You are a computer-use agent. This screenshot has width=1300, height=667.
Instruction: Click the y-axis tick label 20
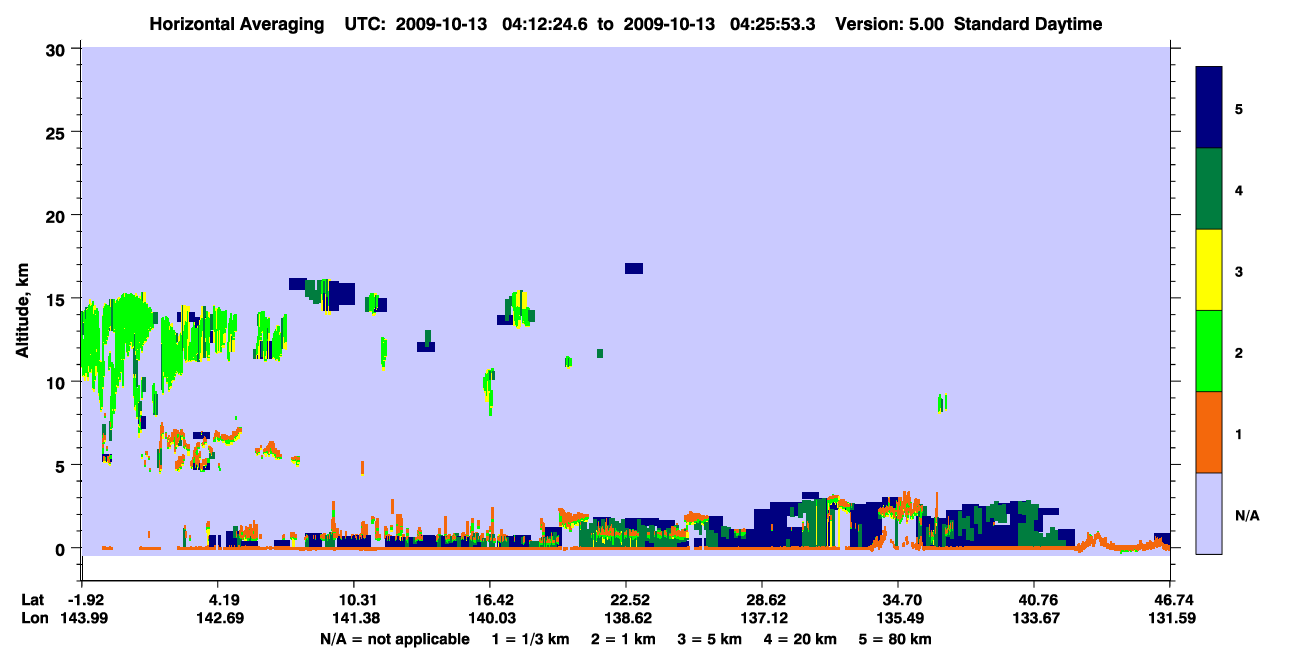point(58,215)
